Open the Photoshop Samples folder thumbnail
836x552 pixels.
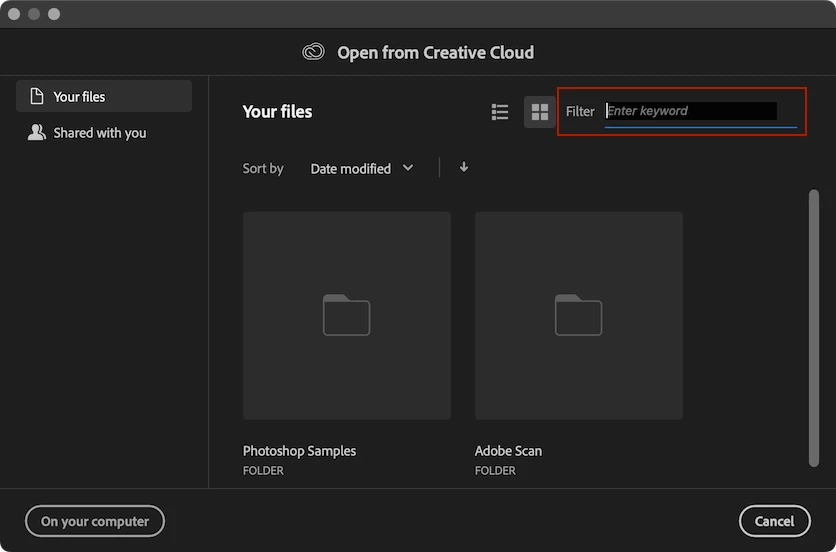347,315
